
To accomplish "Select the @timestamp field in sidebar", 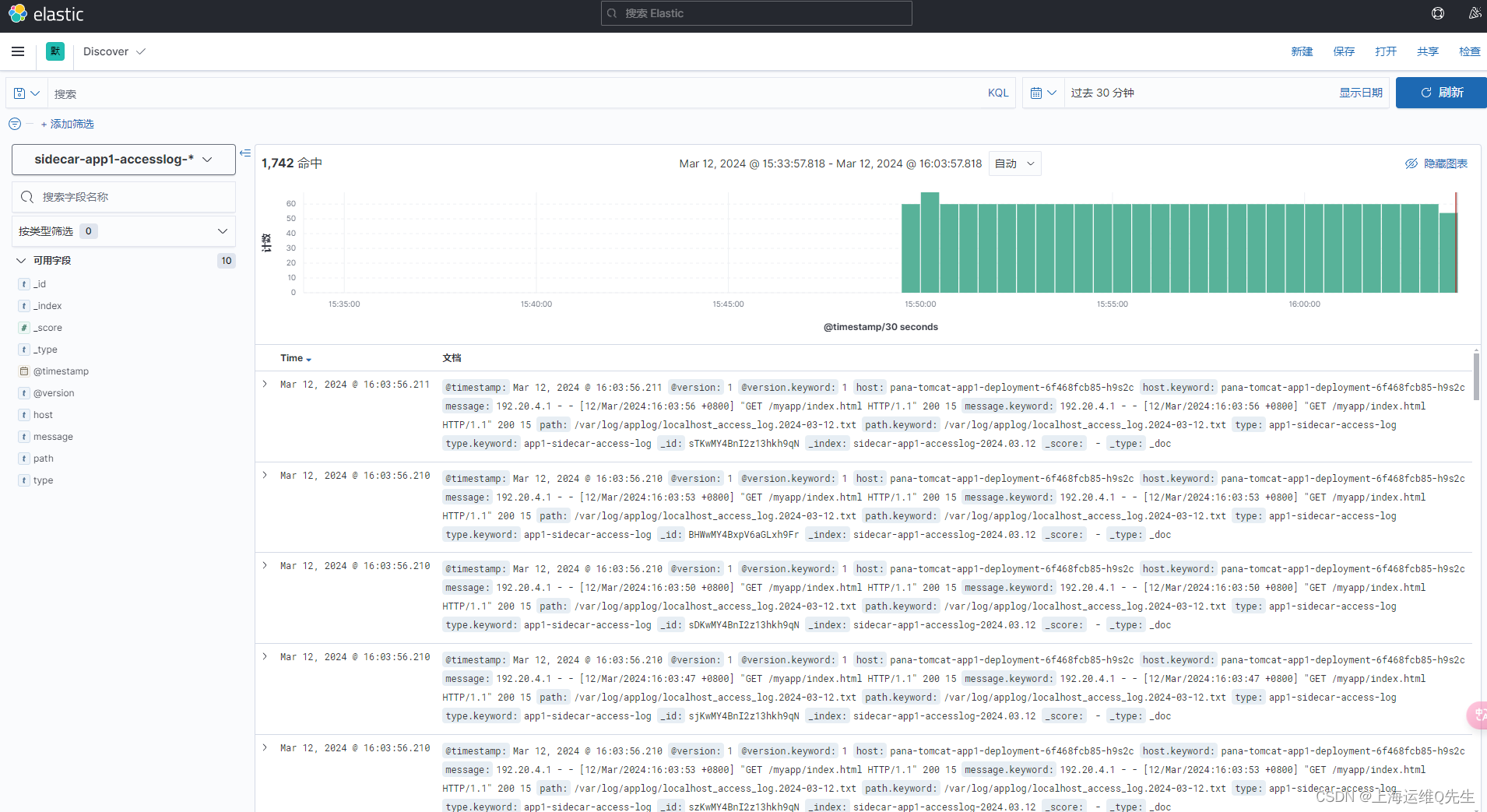I will click(61, 371).
